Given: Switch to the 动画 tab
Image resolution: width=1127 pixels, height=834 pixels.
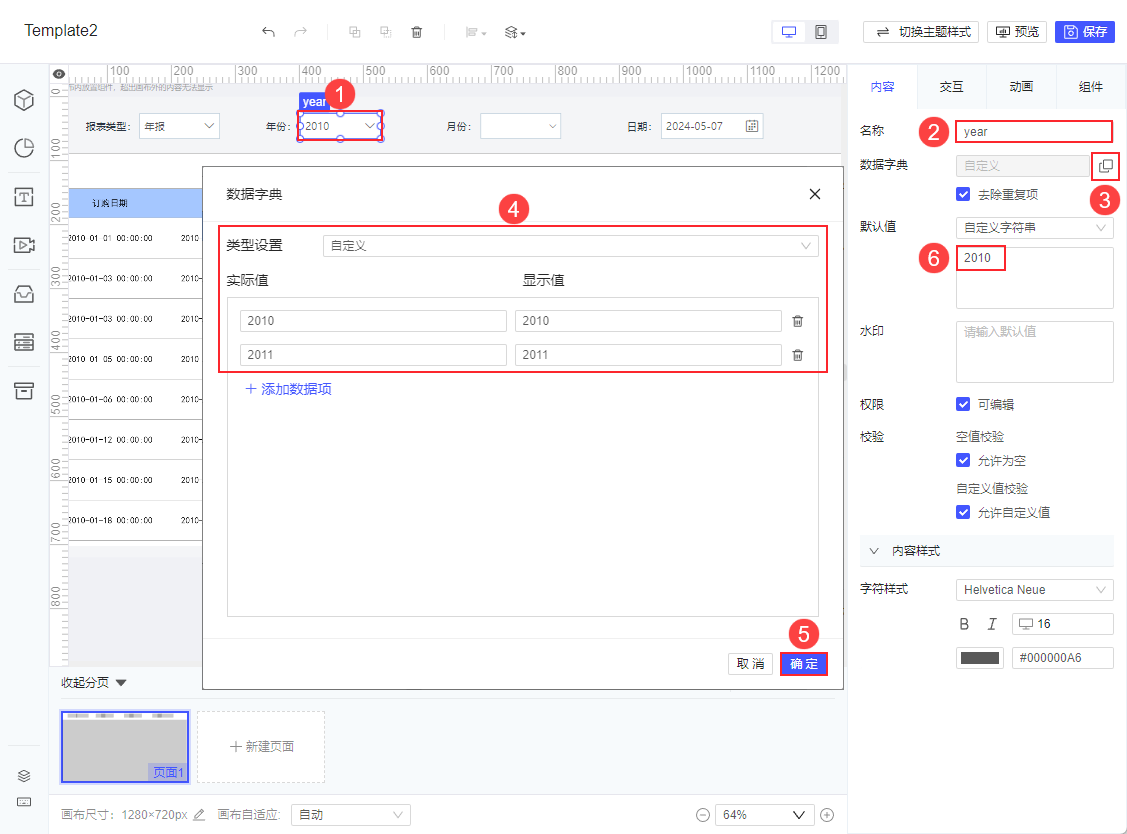Looking at the screenshot, I should [1021, 86].
